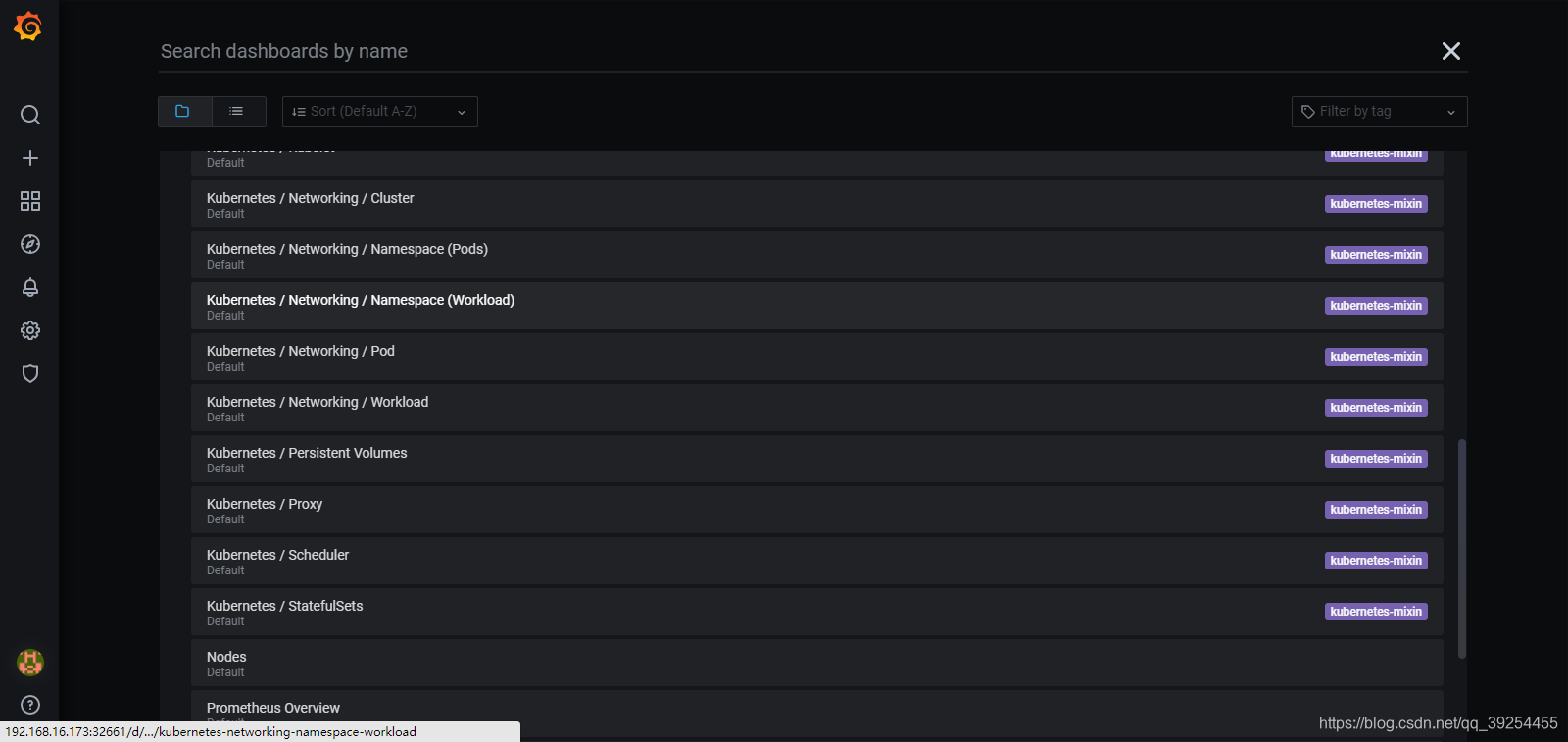The width and height of the screenshot is (1568, 742).
Task: Open Kubernetes / Networking / Cluster dashboard
Action: [817, 204]
